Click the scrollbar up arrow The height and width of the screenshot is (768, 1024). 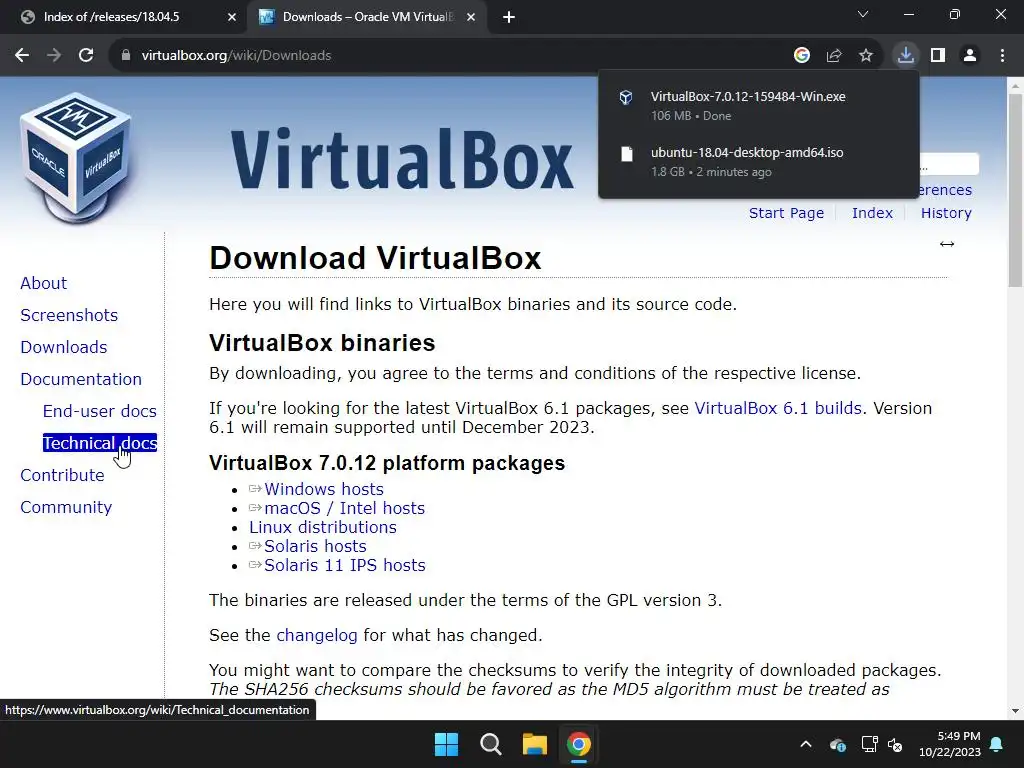click(1015, 85)
